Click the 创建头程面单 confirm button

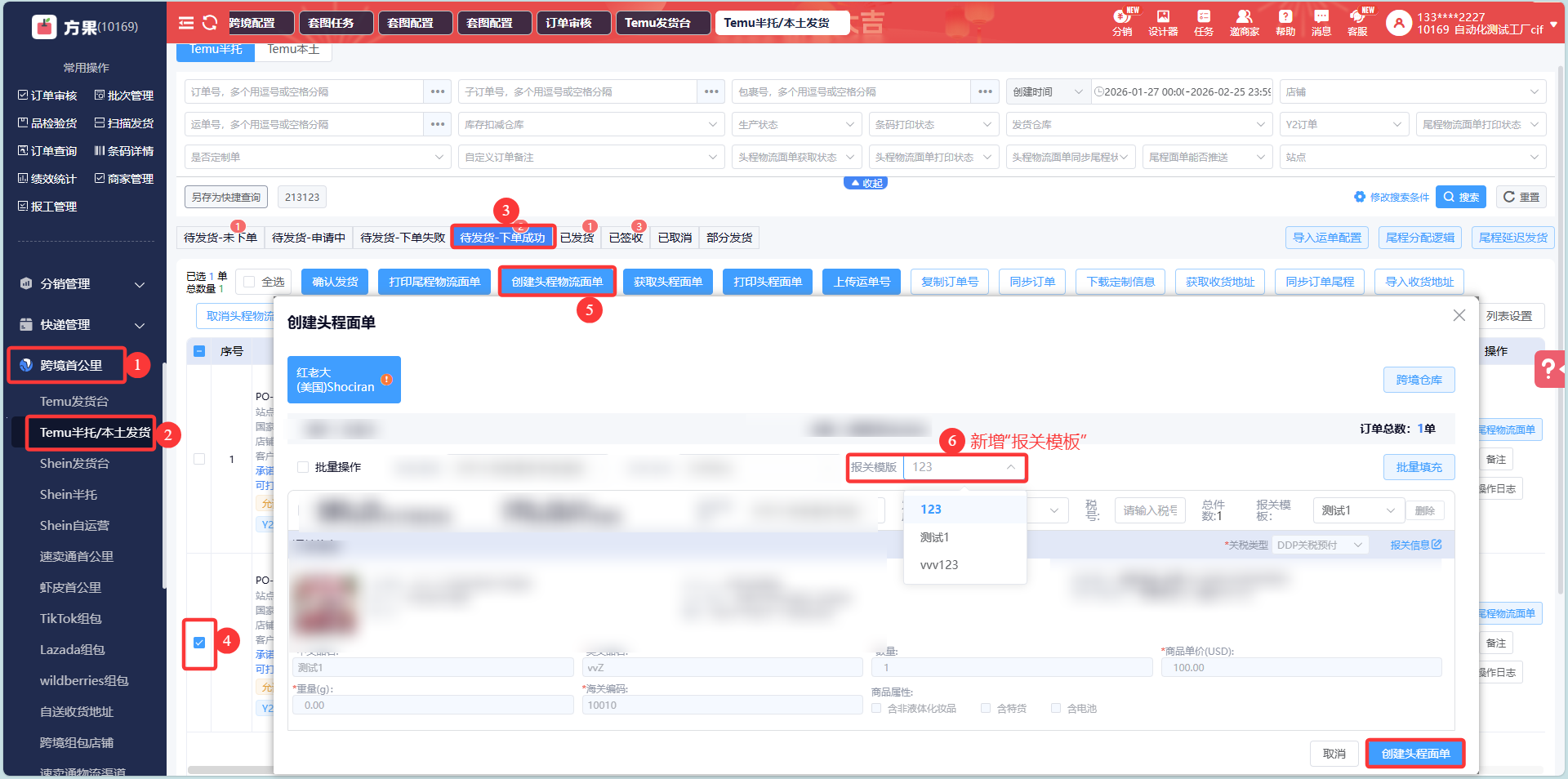[1415, 754]
